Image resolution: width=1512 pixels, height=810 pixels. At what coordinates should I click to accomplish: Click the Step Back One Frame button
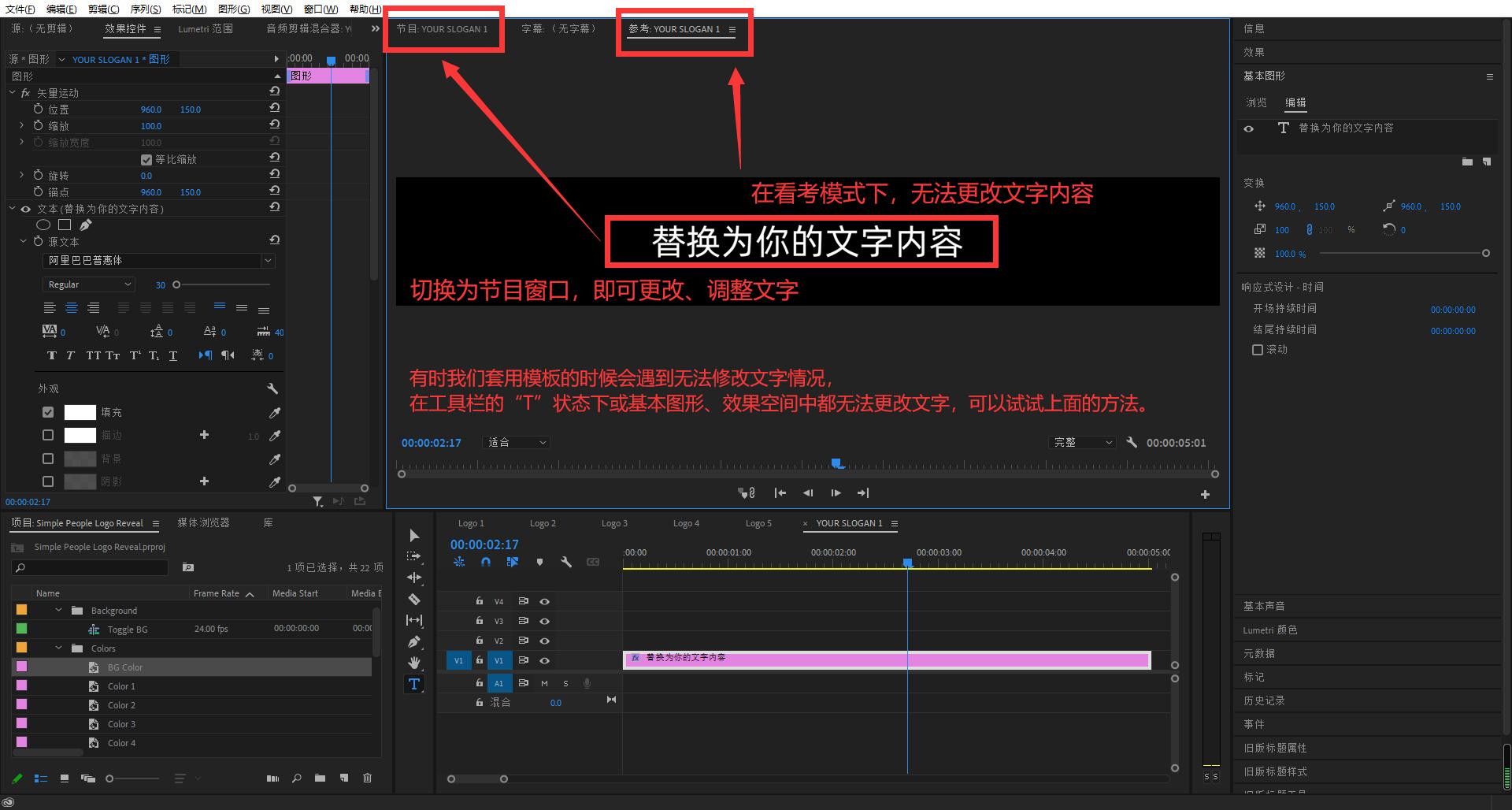point(807,492)
